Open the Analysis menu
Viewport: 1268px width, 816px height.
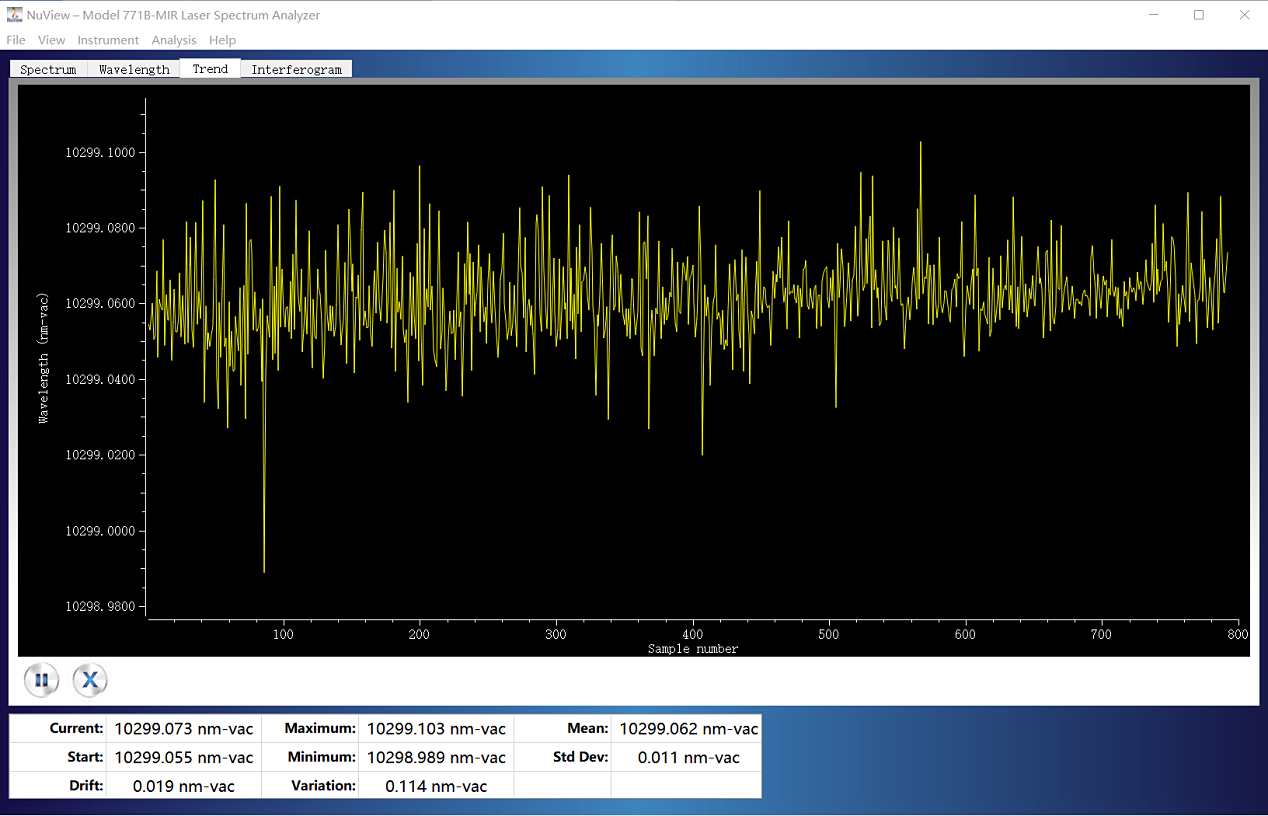(174, 40)
